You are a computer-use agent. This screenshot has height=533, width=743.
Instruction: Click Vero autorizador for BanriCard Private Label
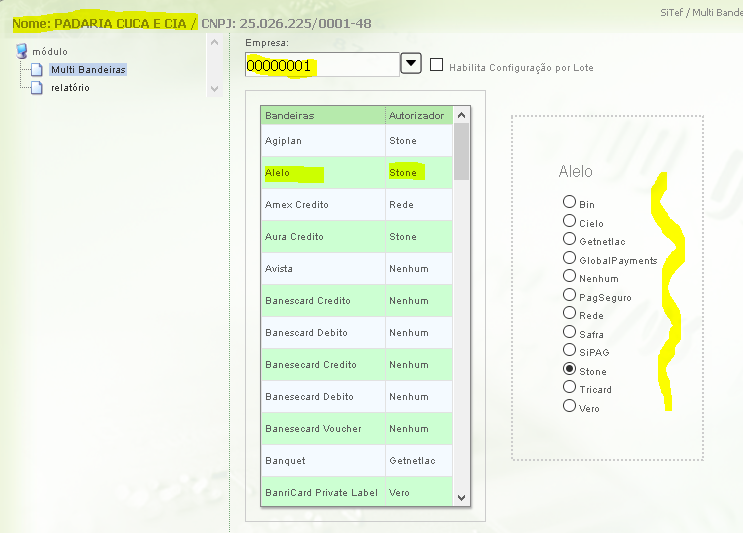pos(399,493)
